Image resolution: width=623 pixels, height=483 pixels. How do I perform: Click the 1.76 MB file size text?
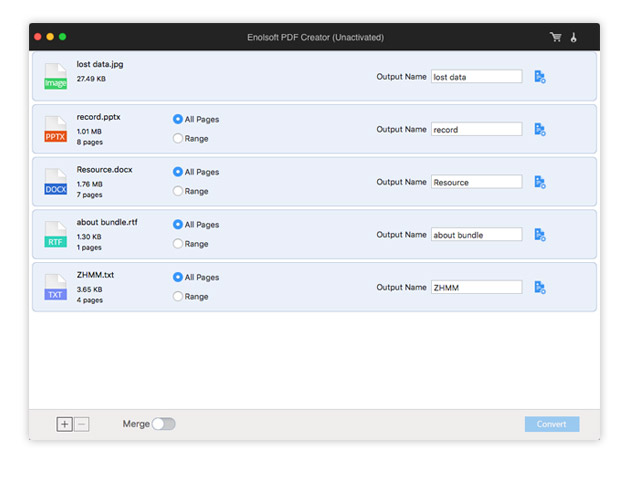89,184
